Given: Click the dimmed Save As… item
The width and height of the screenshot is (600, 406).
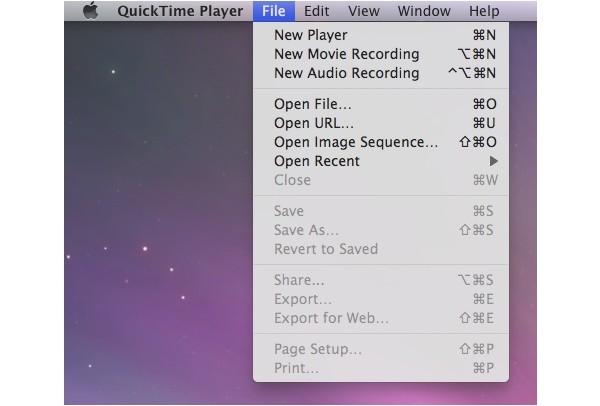Looking at the screenshot, I should click(x=381, y=230).
